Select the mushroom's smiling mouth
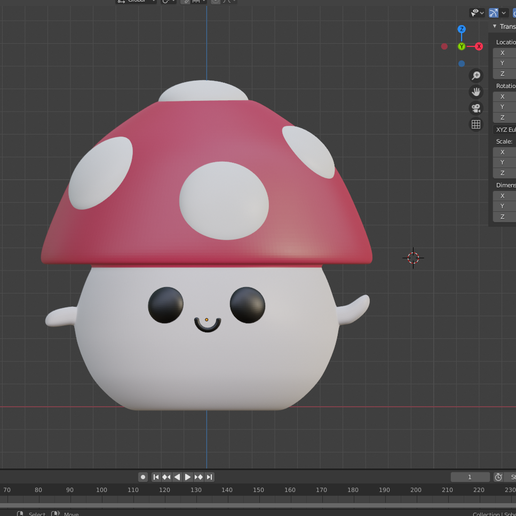 207,325
